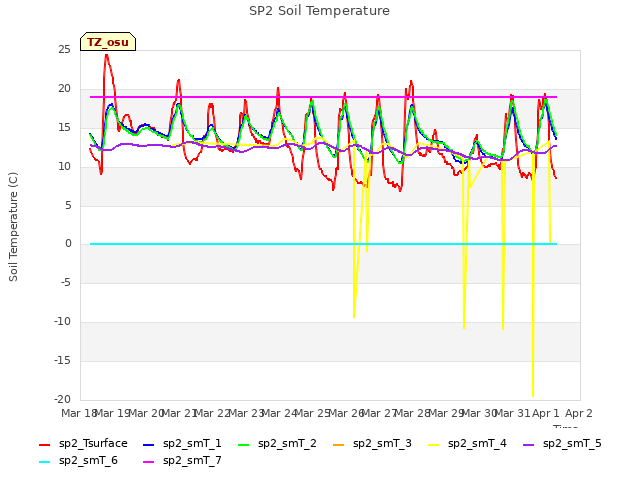Click the -20 y-axis tick label
This screenshot has height=480, width=640.
(x=62, y=400)
